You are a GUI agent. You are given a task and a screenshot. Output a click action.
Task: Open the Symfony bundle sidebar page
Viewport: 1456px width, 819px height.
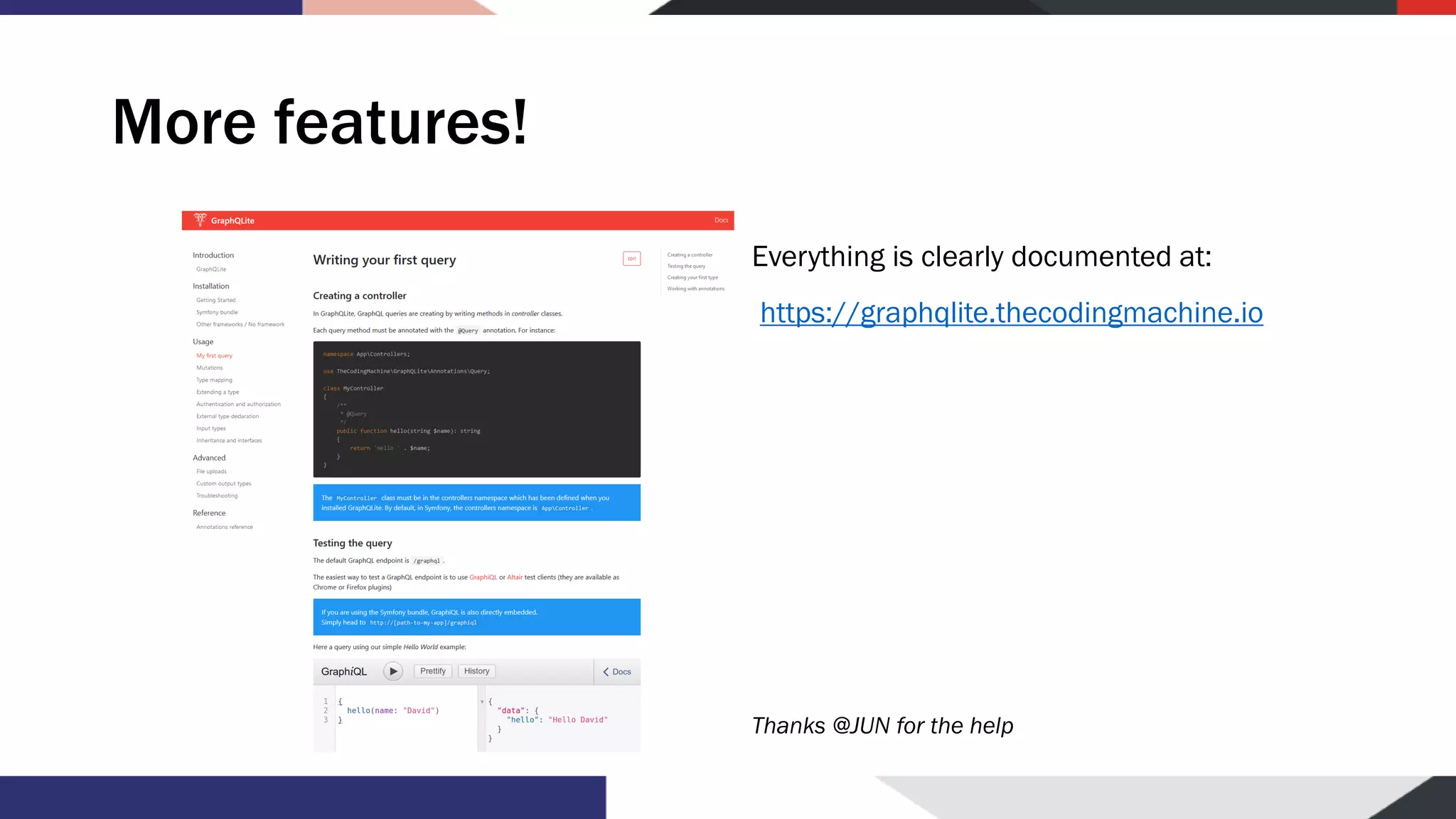tap(217, 312)
